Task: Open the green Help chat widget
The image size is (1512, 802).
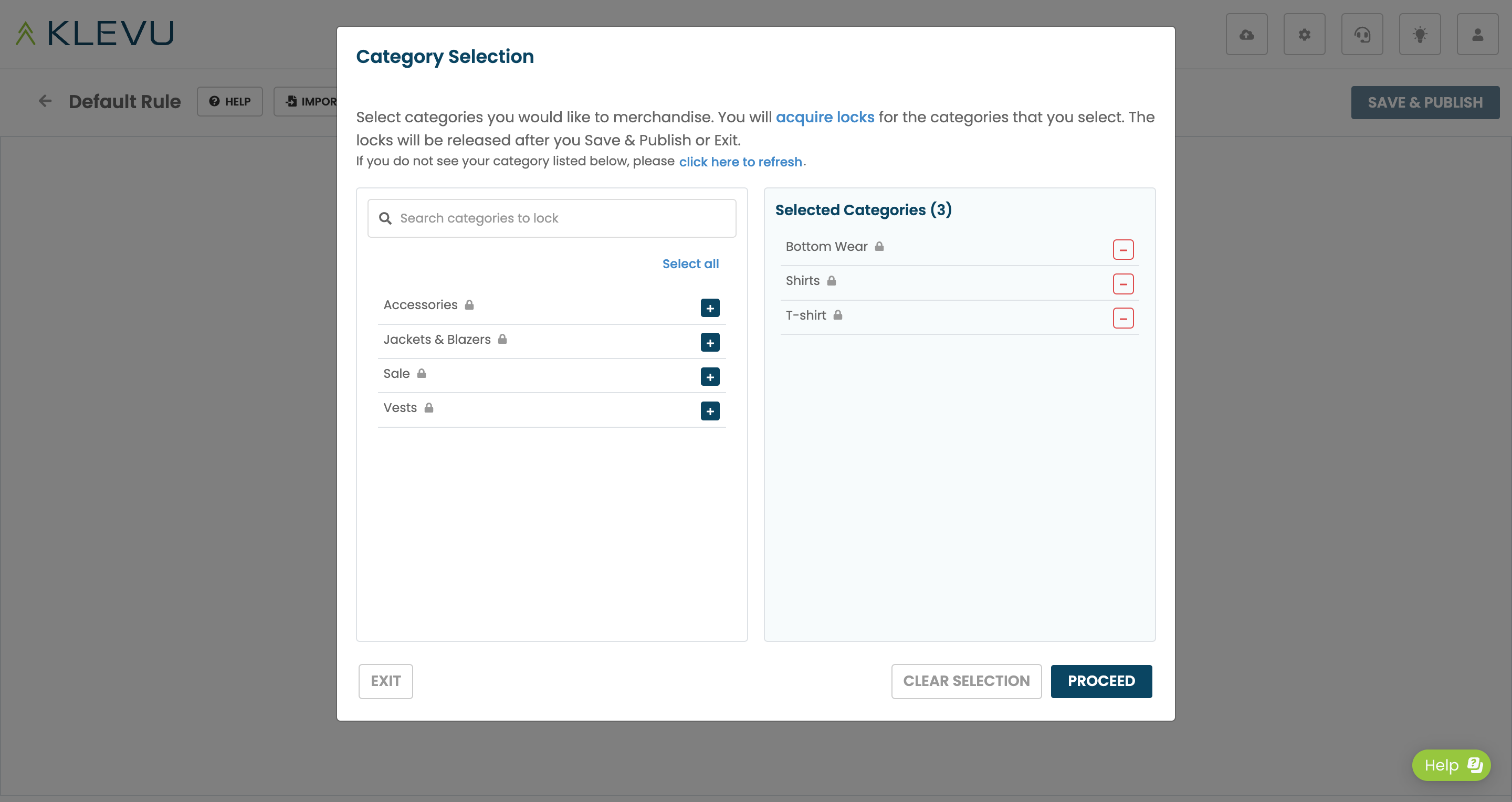Action: (x=1451, y=765)
